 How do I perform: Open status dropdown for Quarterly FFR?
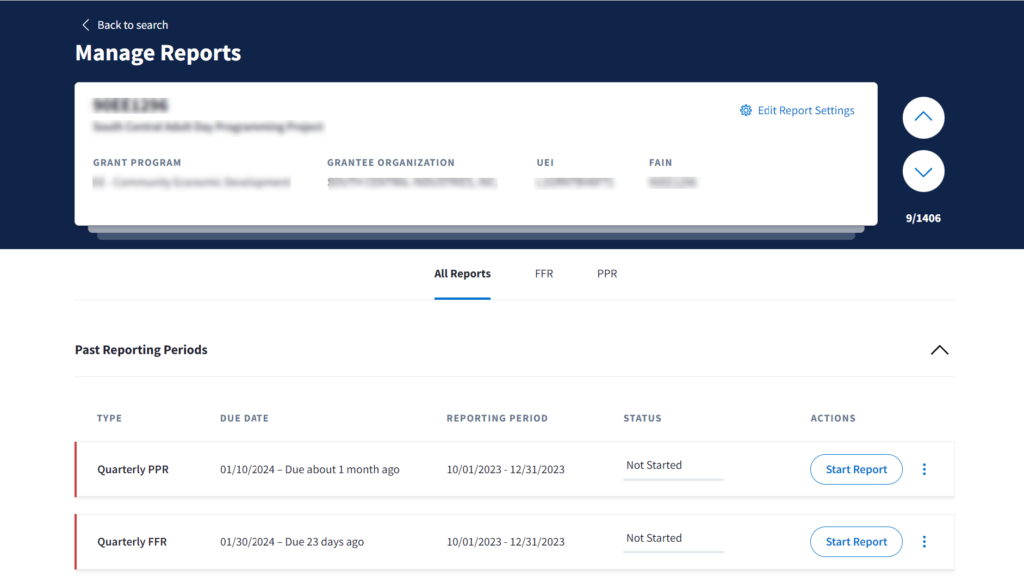[x=673, y=540]
